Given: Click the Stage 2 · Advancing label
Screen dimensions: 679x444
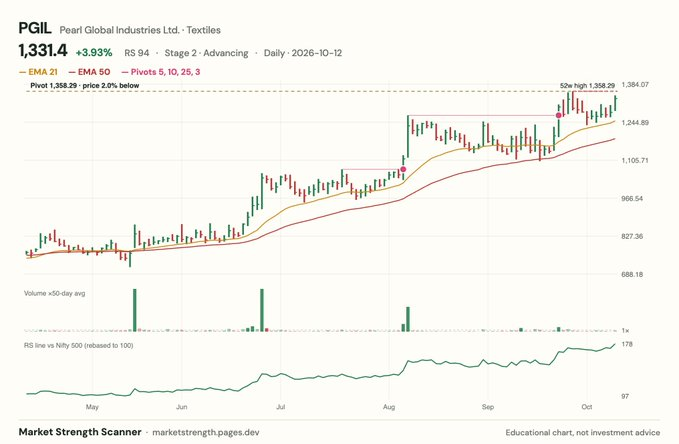Looking at the screenshot, I should [207, 53].
